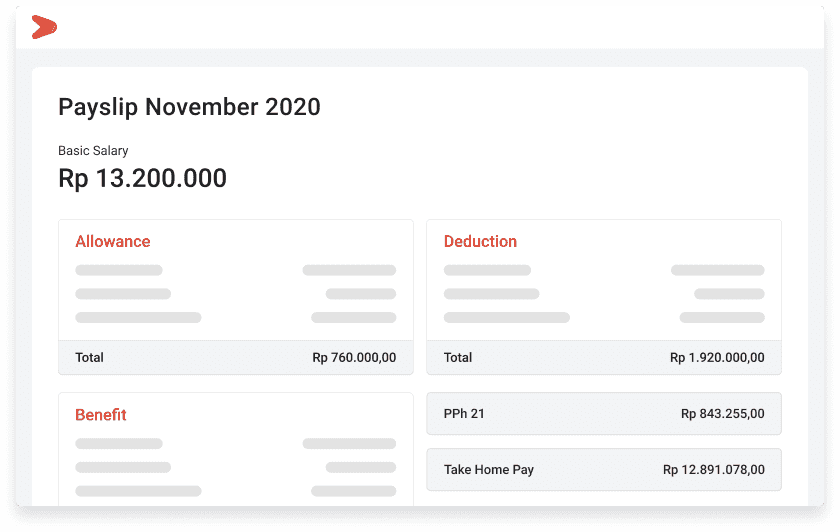This screenshot has width=840, height=532.
Task: Click the red arrow logo icon
Action: [x=44, y=27]
